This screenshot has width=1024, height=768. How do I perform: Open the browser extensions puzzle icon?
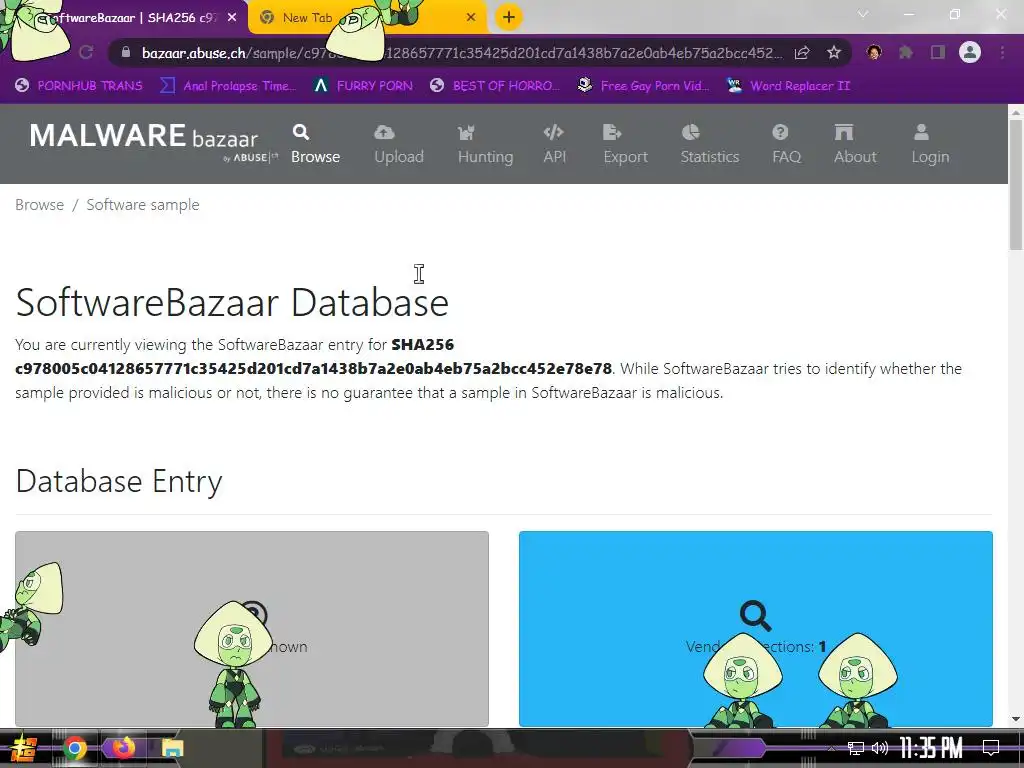pos(905,52)
